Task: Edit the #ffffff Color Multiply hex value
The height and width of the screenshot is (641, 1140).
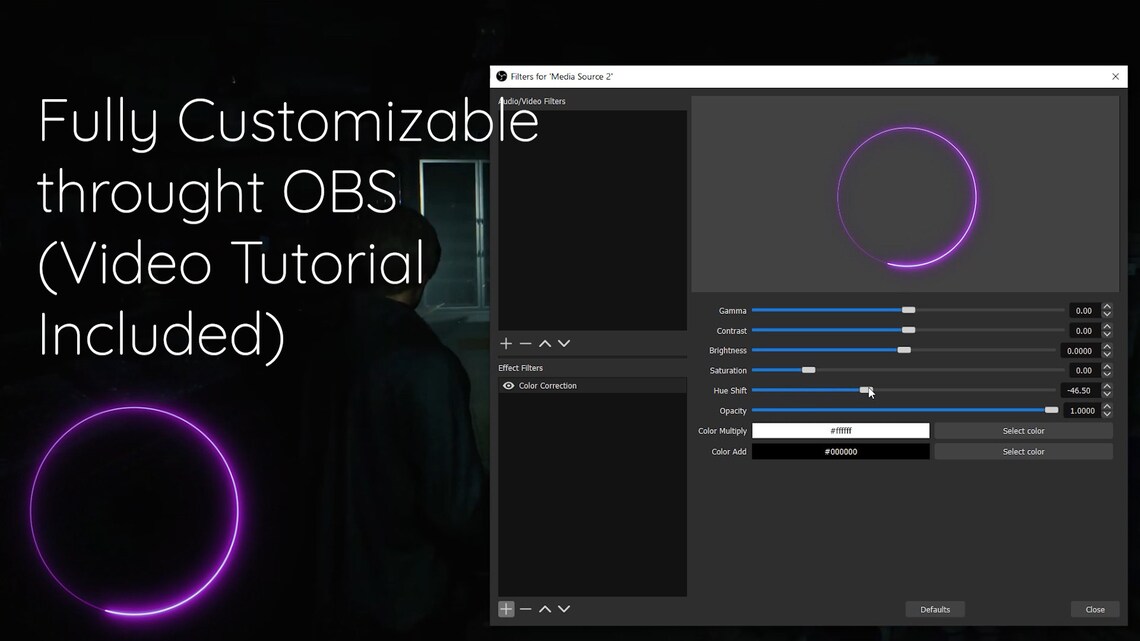Action: (x=840, y=430)
